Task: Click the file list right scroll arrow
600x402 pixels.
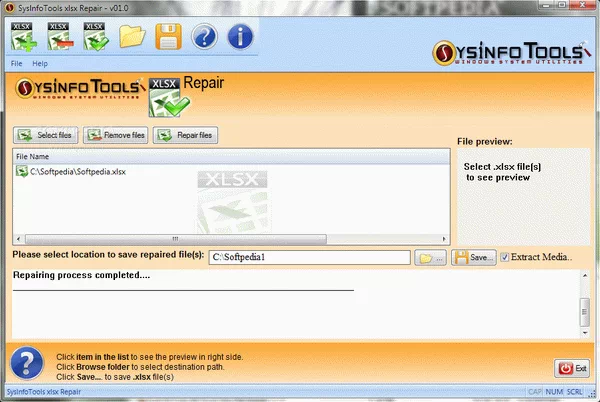Action: coord(444,239)
